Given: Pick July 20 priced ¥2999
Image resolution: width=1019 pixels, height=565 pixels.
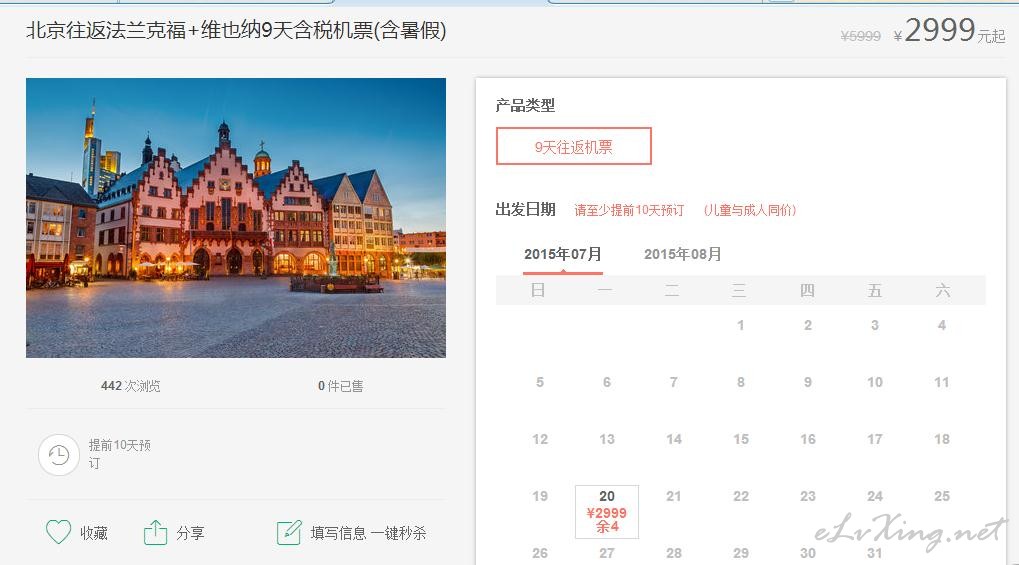Looking at the screenshot, I should click(607, 512).
